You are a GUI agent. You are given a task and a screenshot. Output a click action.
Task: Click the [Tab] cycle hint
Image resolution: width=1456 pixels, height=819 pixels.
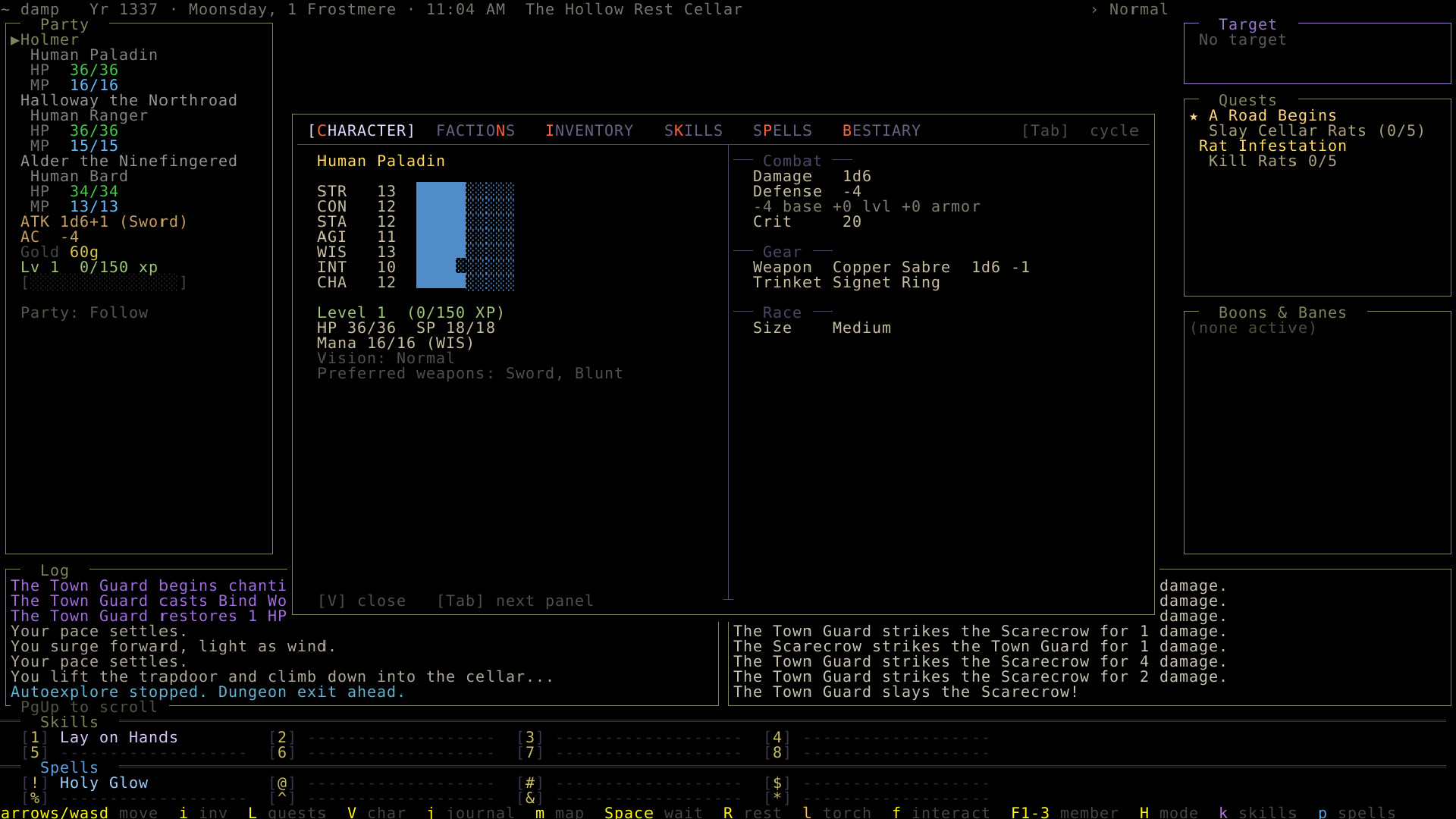point(1080,130)
